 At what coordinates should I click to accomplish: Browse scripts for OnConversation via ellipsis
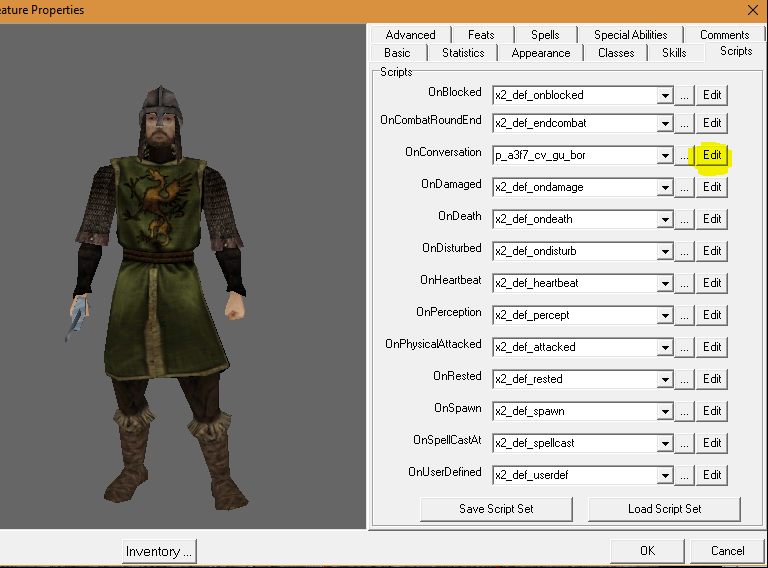click(684, 155)
